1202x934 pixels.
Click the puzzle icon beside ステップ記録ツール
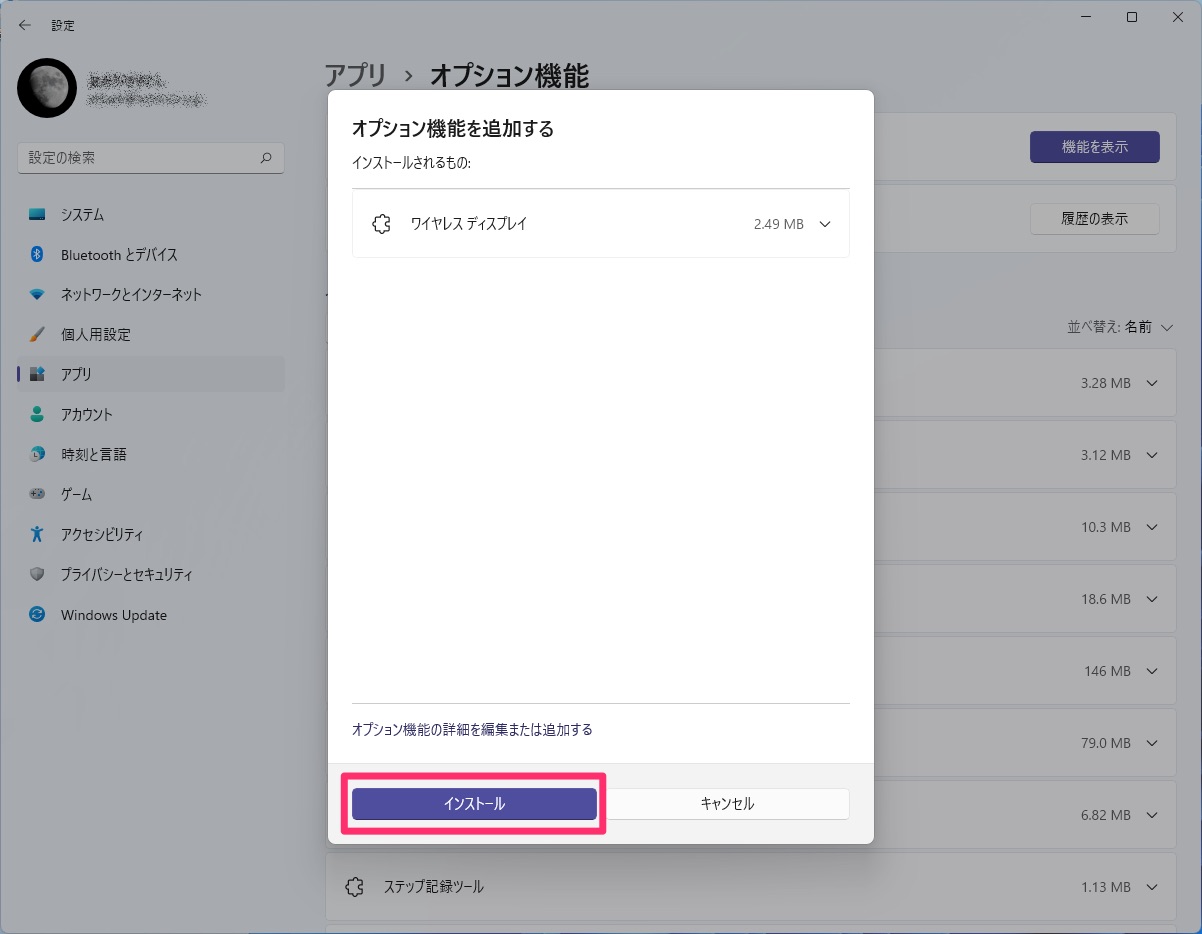[354, 887]
